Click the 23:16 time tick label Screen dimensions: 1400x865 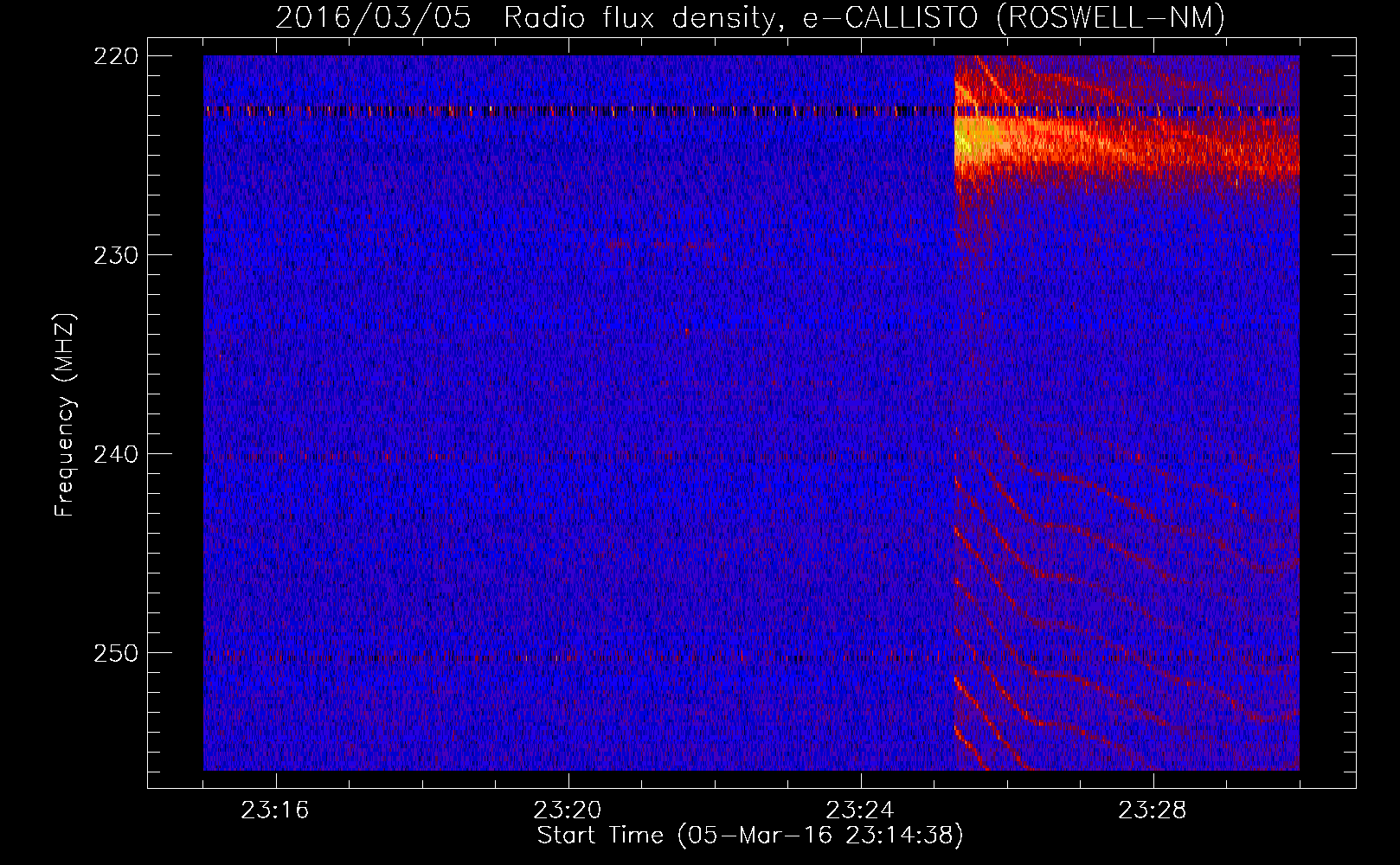(x=275, y=811)
